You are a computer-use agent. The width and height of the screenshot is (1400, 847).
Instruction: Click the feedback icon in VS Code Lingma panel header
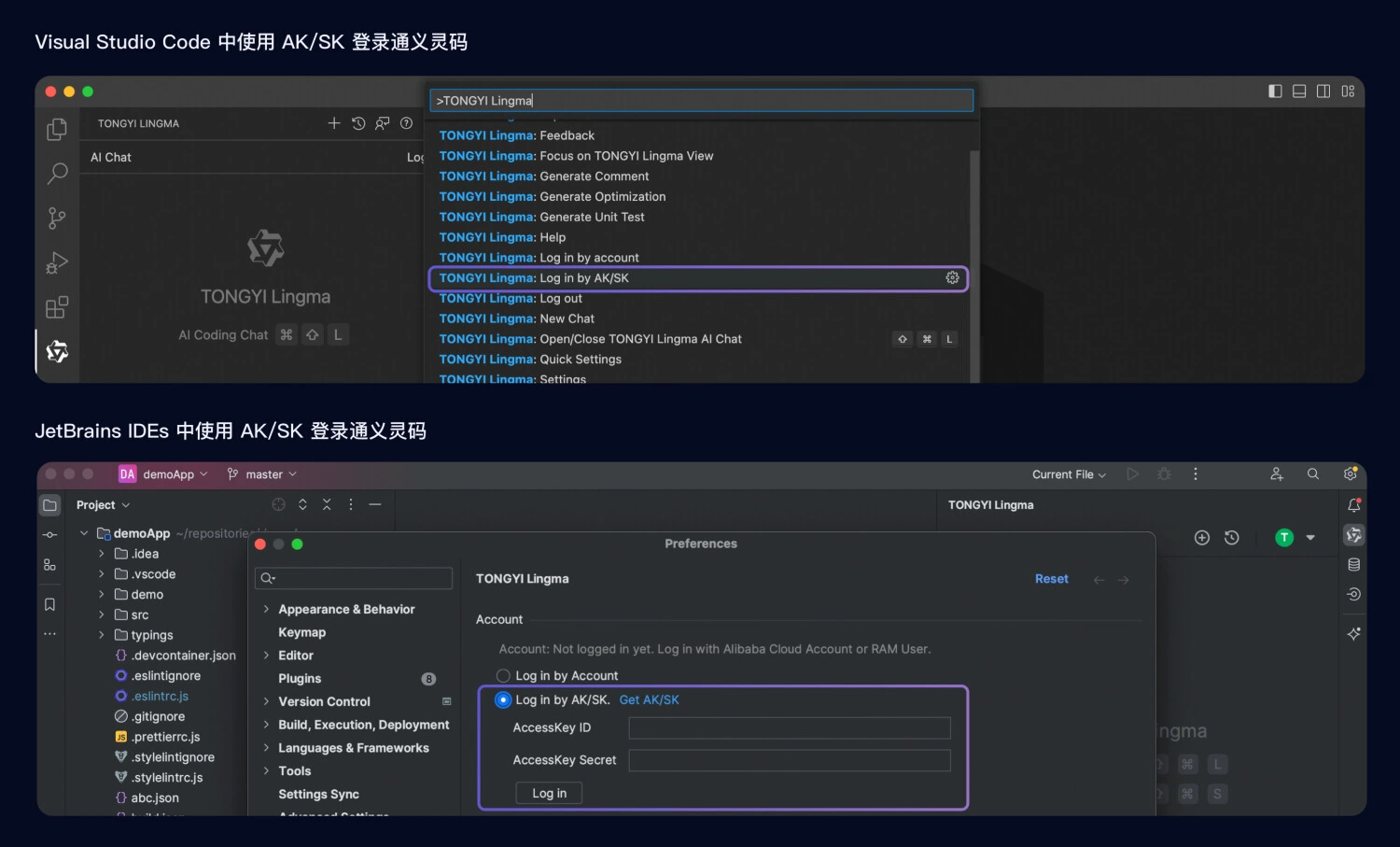pos(383,123)
